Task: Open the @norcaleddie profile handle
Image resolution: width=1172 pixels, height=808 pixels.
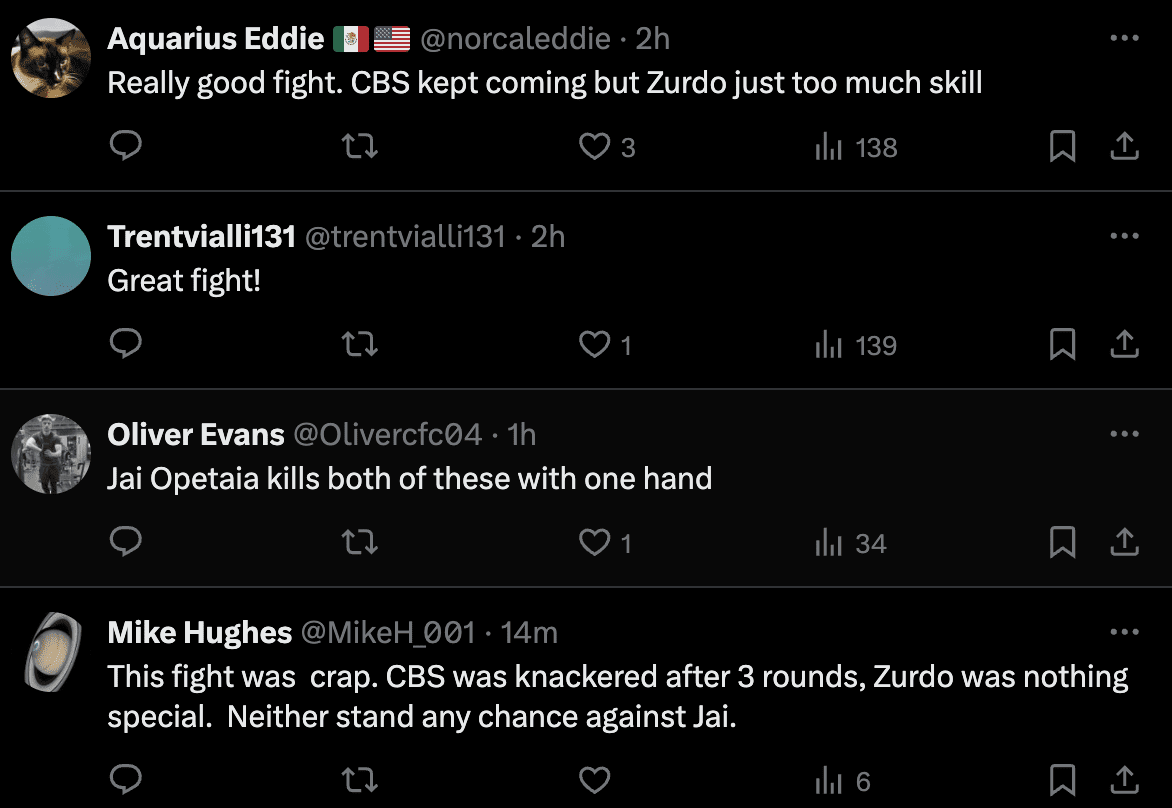Action: pyautogui.click(x=515, y=39)
